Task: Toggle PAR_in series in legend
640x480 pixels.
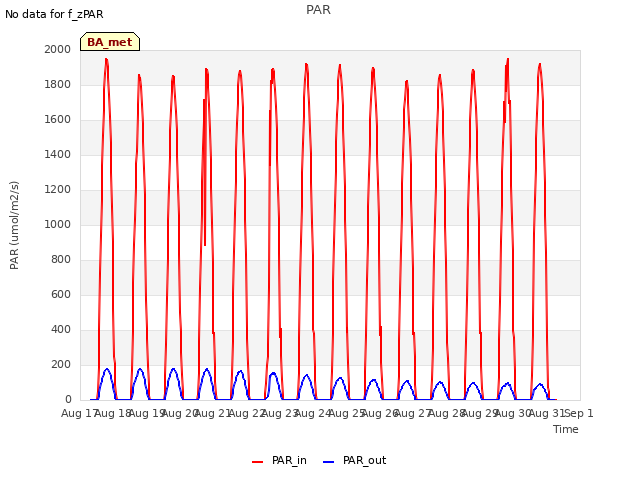Action: [280, 461]
